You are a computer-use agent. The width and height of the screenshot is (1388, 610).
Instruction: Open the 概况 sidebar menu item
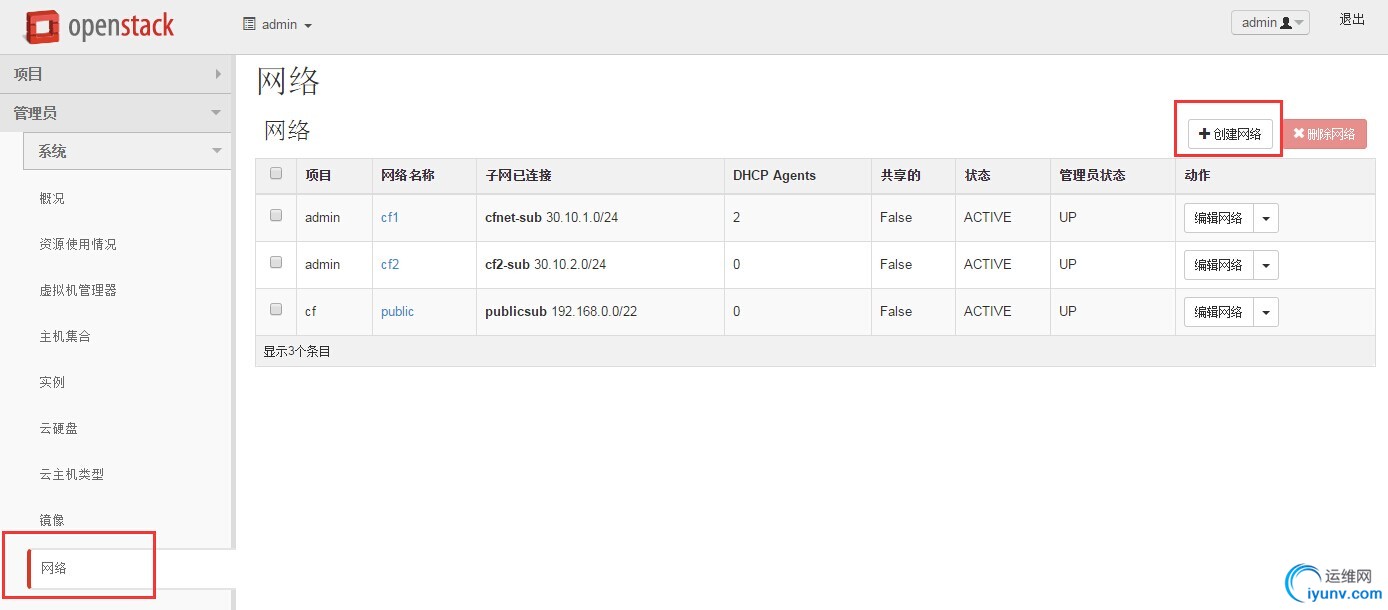coord(52,198)
